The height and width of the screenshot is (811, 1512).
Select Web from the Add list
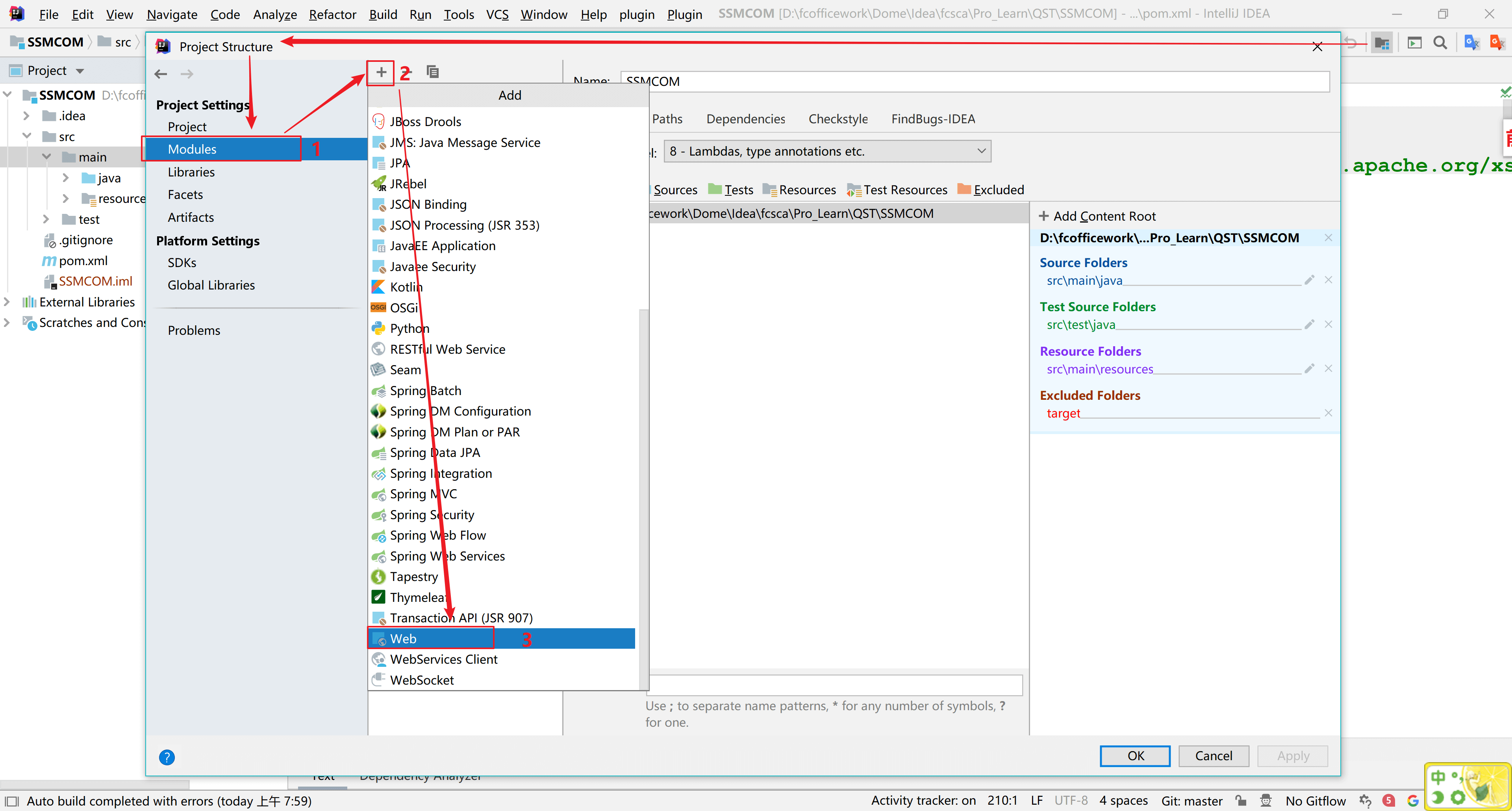point(403,638)
